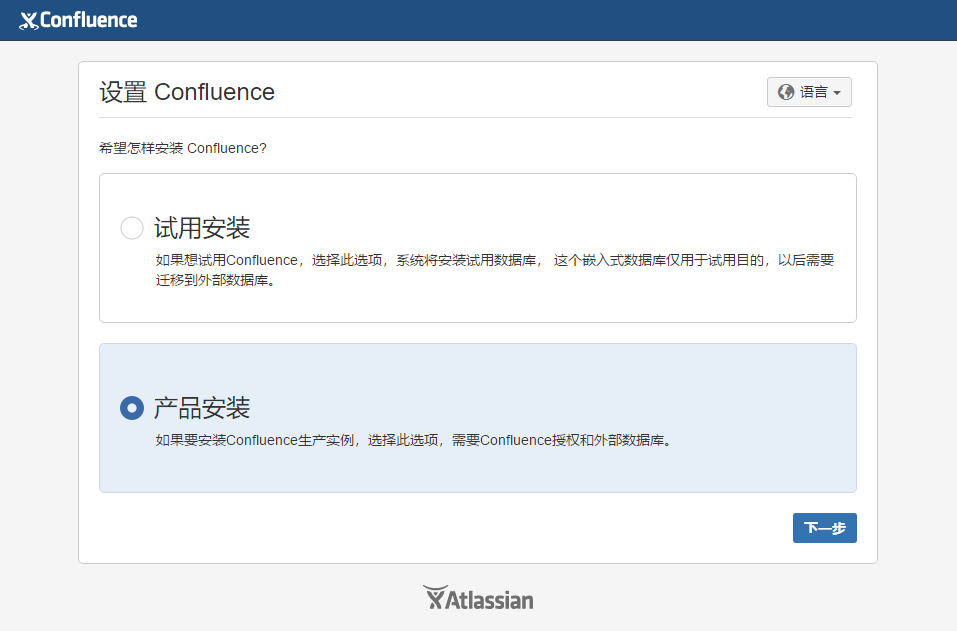Click the 下一步 next button
Screen dimensions: 957x631
(825, 528)
